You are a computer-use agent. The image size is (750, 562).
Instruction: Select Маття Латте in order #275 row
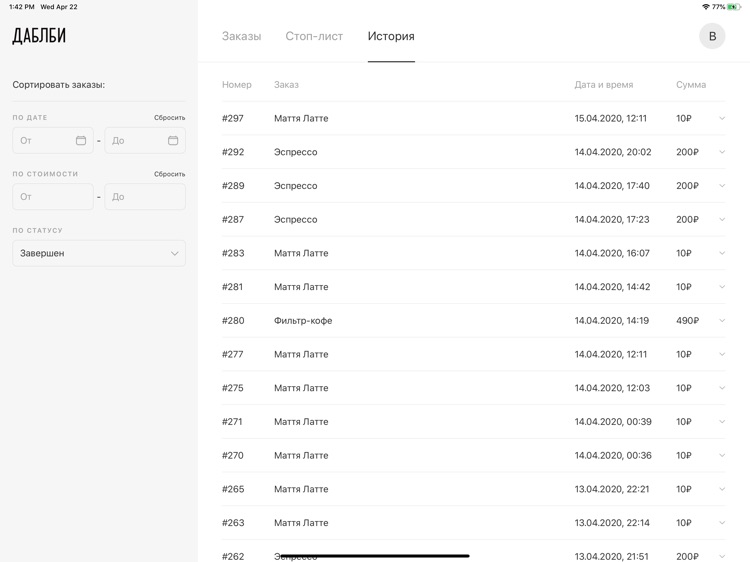point(301,388)
